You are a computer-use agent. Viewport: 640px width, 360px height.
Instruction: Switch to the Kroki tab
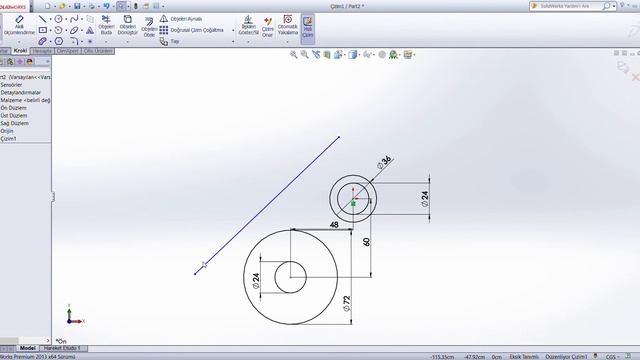pyautogui.click(x=20, y=51)
